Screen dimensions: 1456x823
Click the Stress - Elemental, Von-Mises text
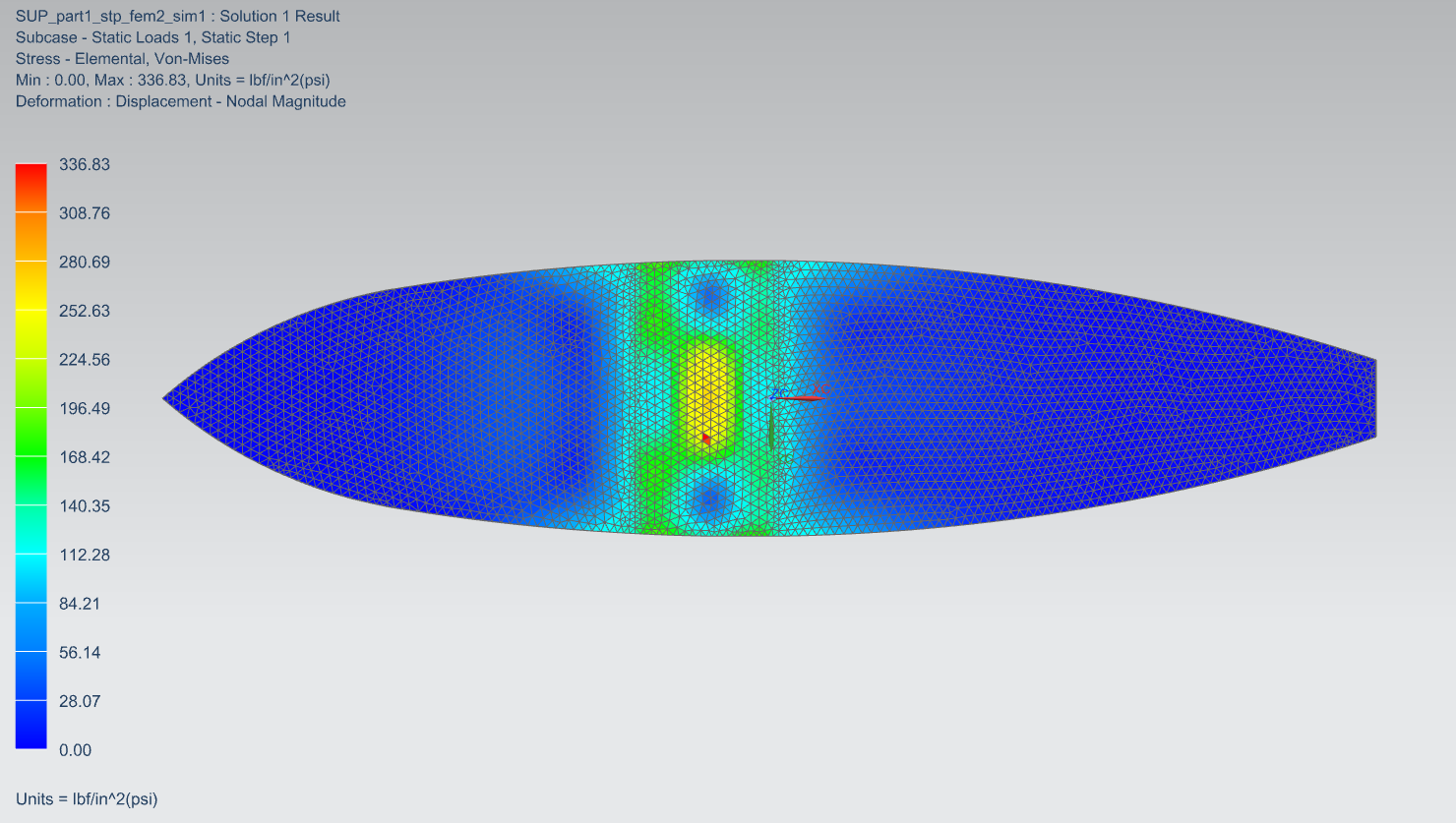122,59
